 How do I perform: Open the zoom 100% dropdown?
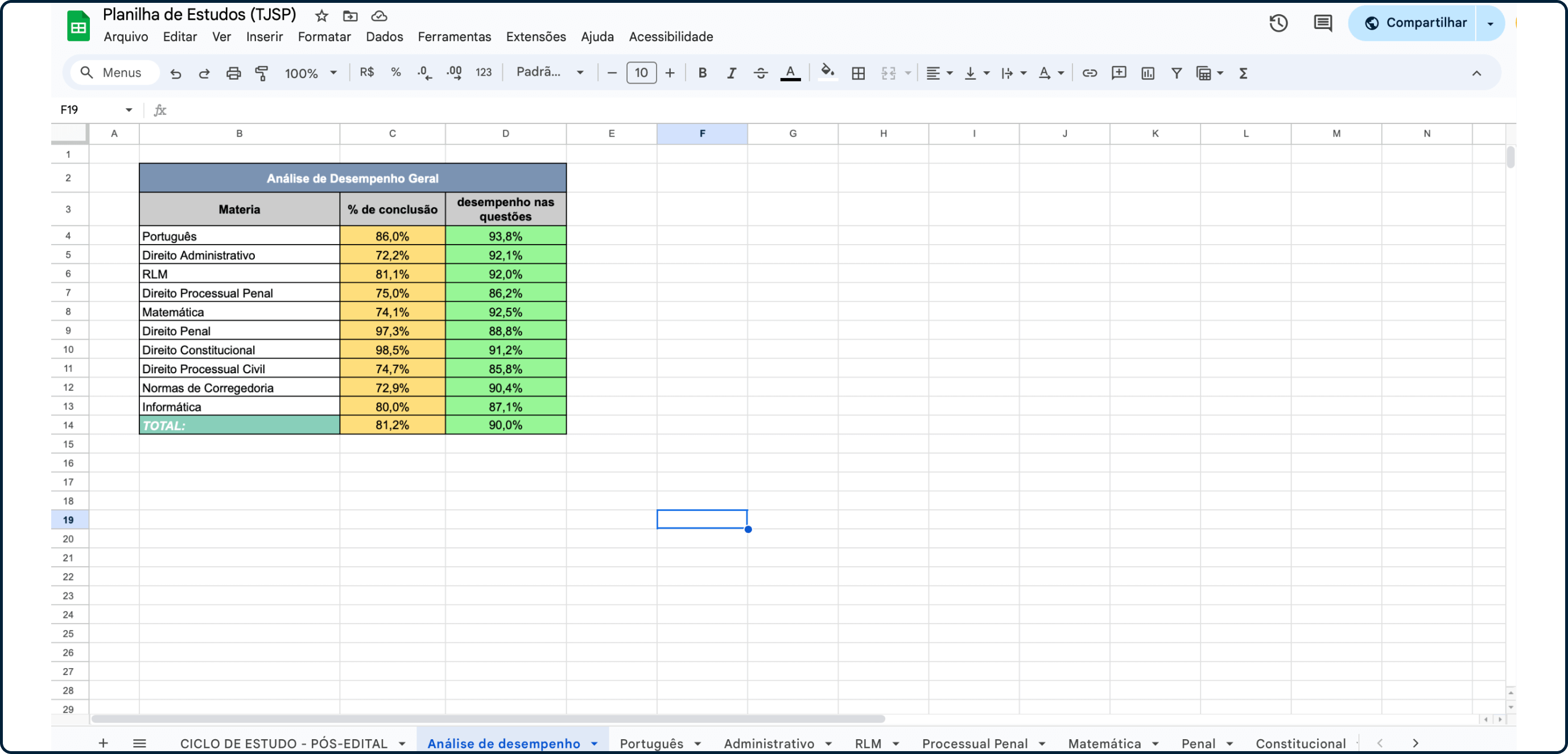[x=311, y=73]
